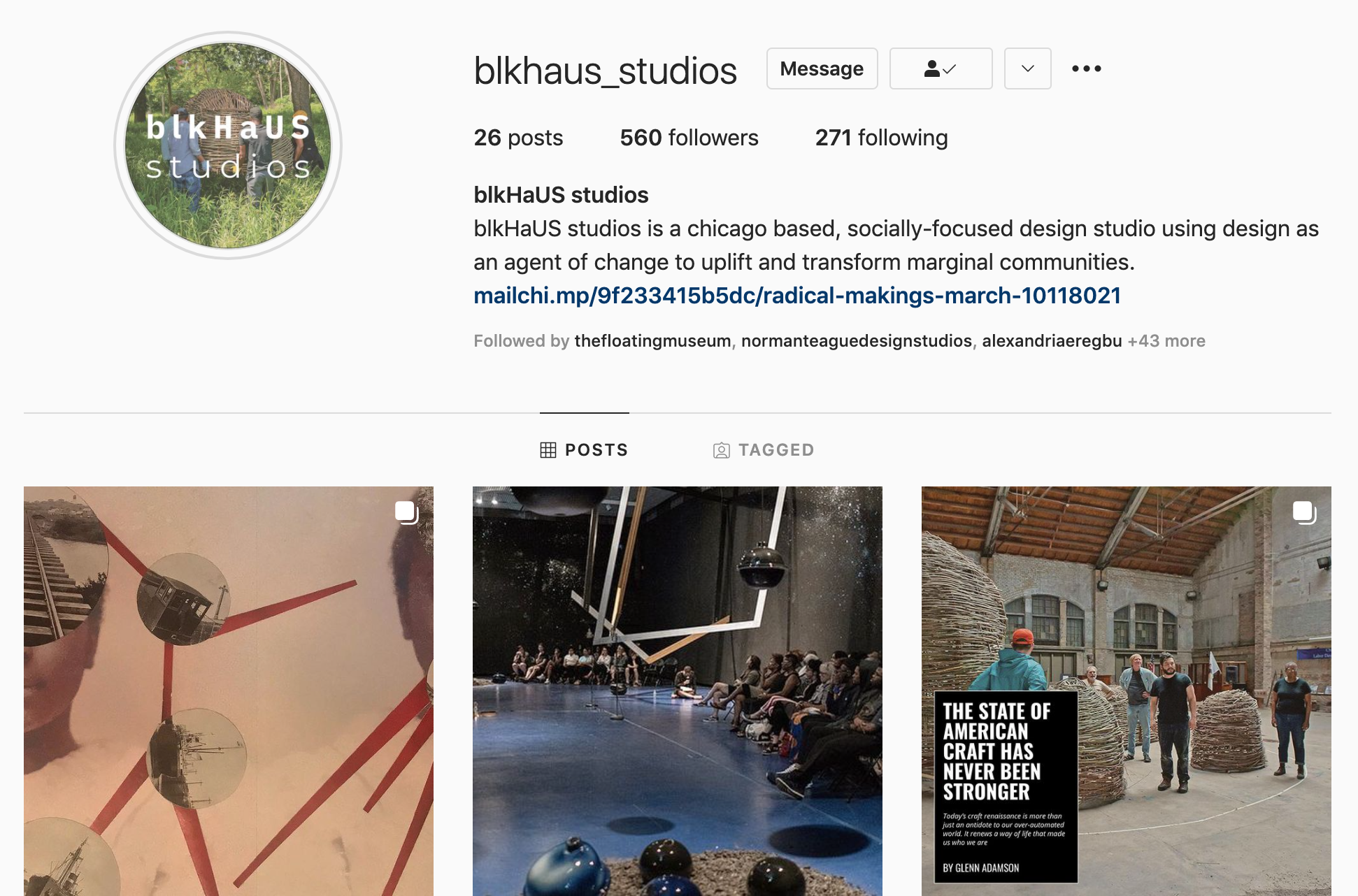Image resolution: width=1358 pixels, height=896 pixels.
Task: Open the red collage post thumbnail
Action: [x=229, y=691]
